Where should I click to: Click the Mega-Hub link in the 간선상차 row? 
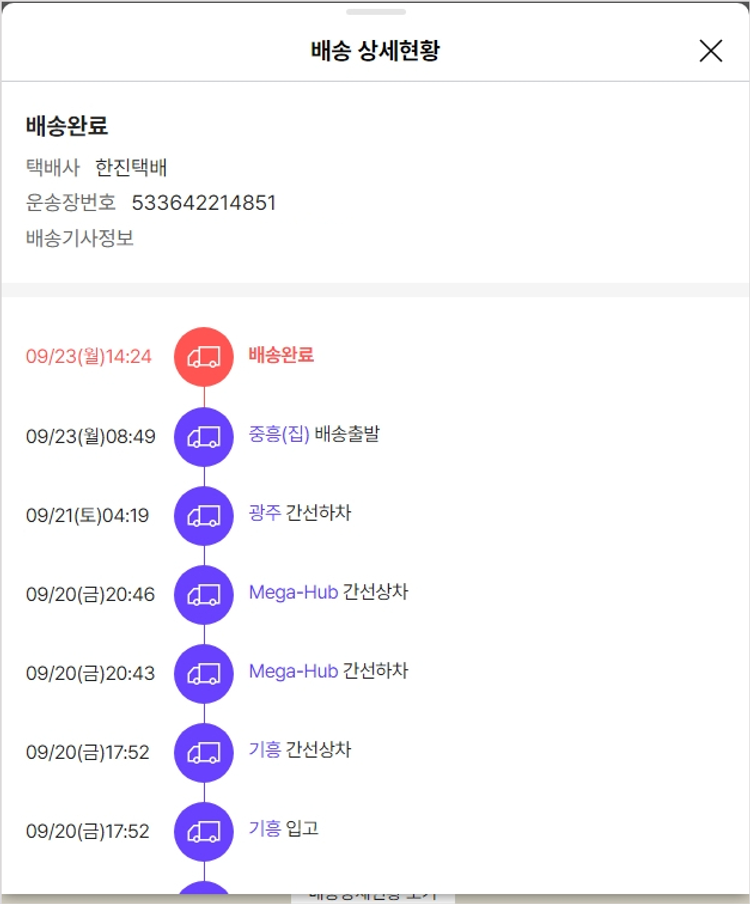pyautogui.click(x=293, y=592)
